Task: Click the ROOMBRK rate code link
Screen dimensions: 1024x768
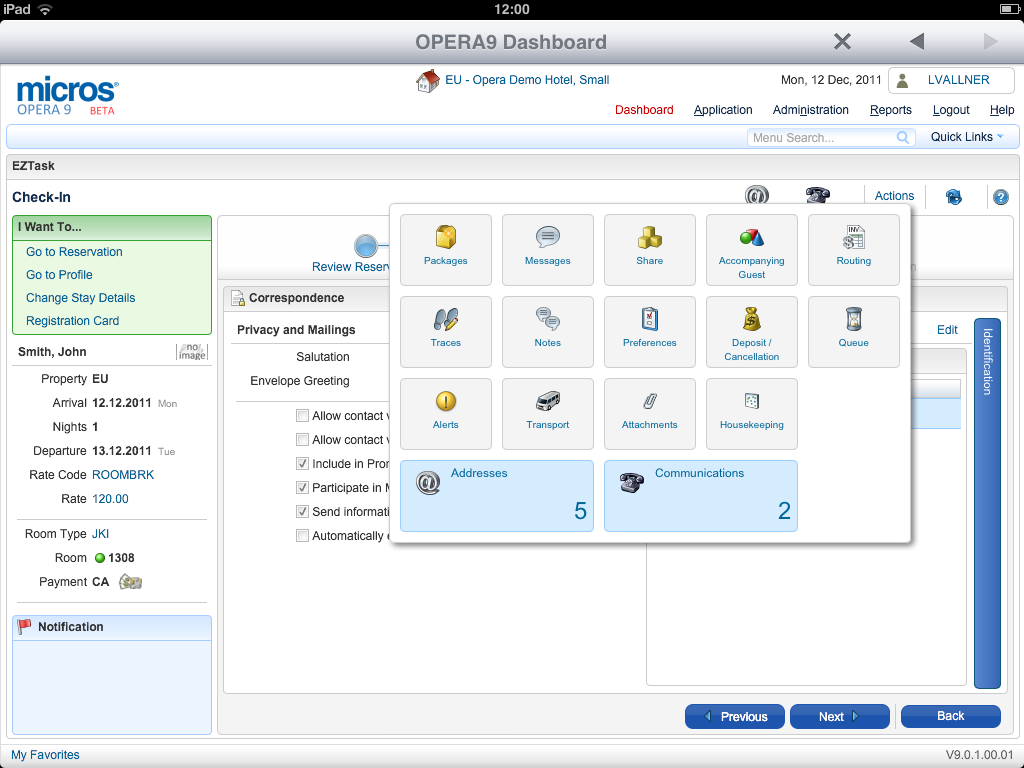Action: point(123,475)
